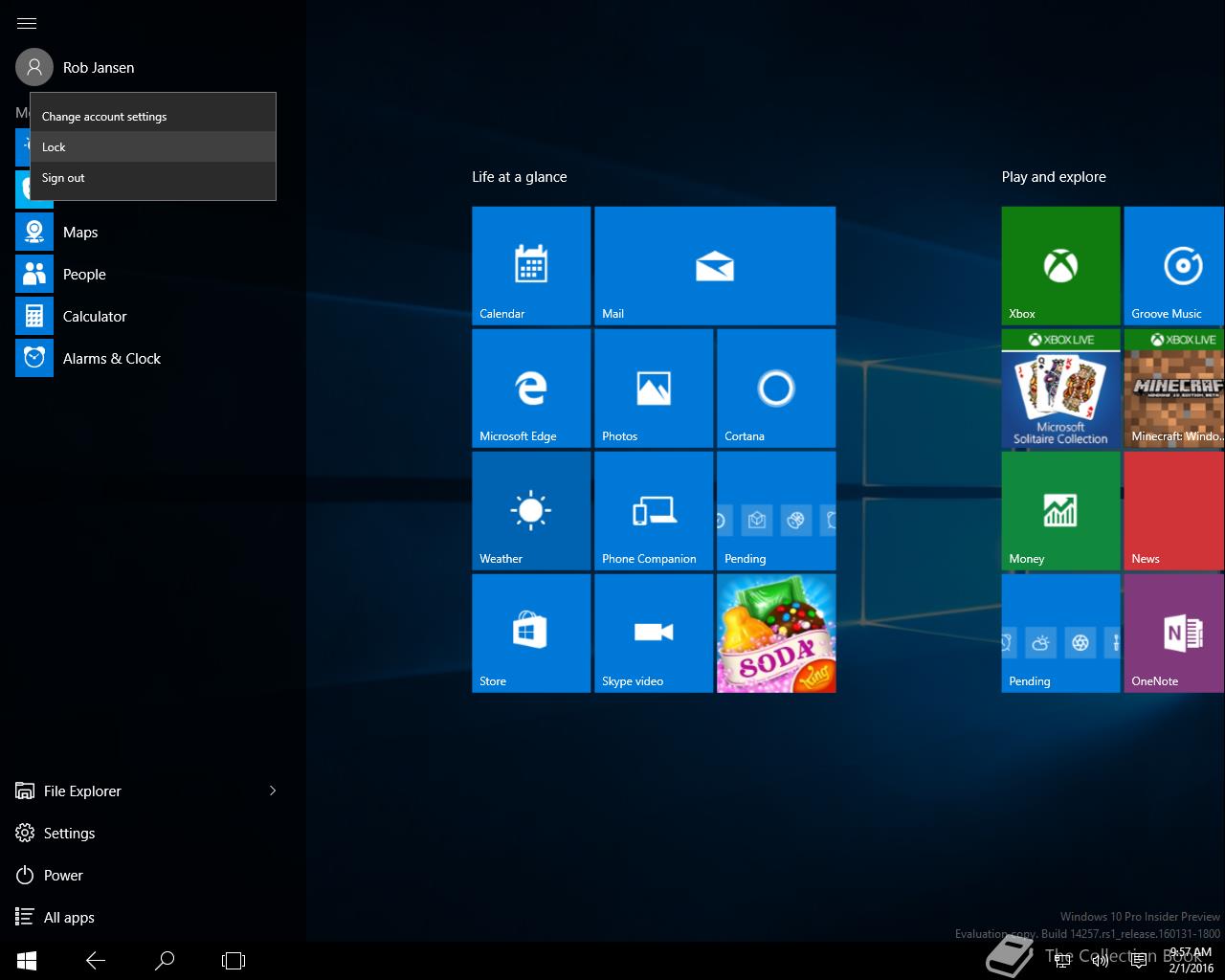Expand the File Explorer jump list arrow
The image size is (1225, 980).
pyautogui.click(x=273, y=791)
